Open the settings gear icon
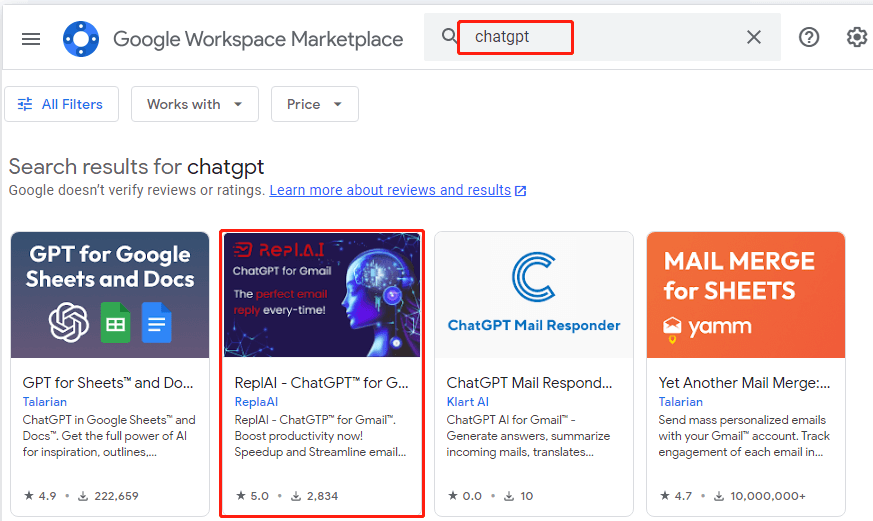This screenshot has width=873, height=521. [856, 37]
